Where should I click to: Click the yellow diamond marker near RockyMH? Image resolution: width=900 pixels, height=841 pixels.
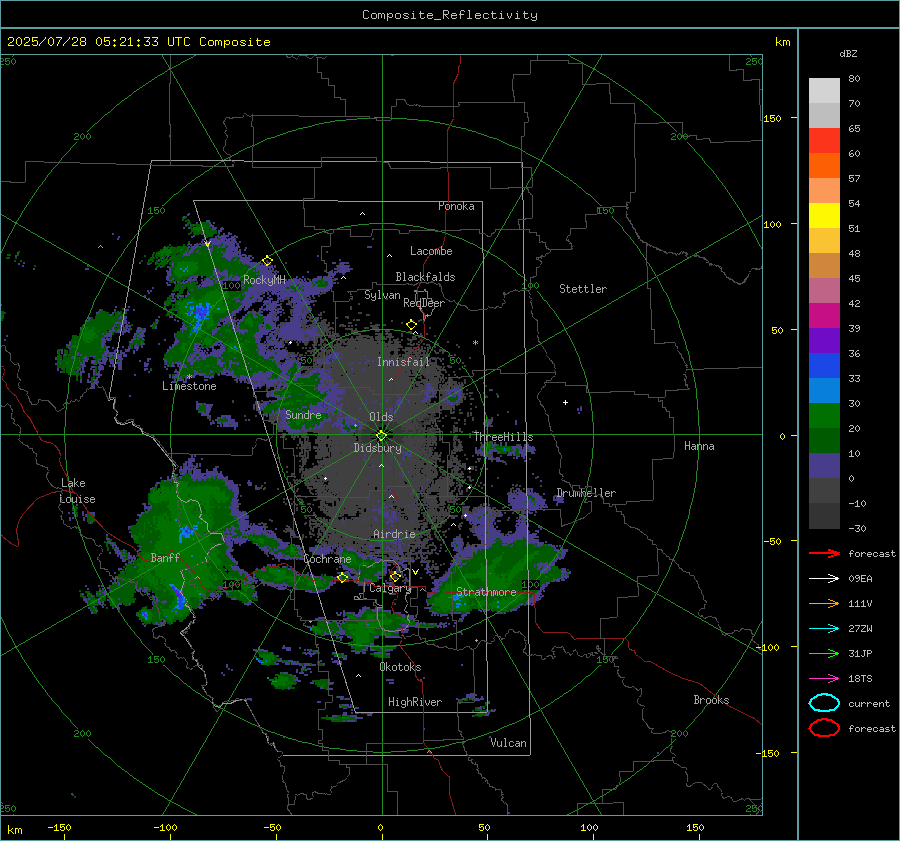[x=267, y=261]
